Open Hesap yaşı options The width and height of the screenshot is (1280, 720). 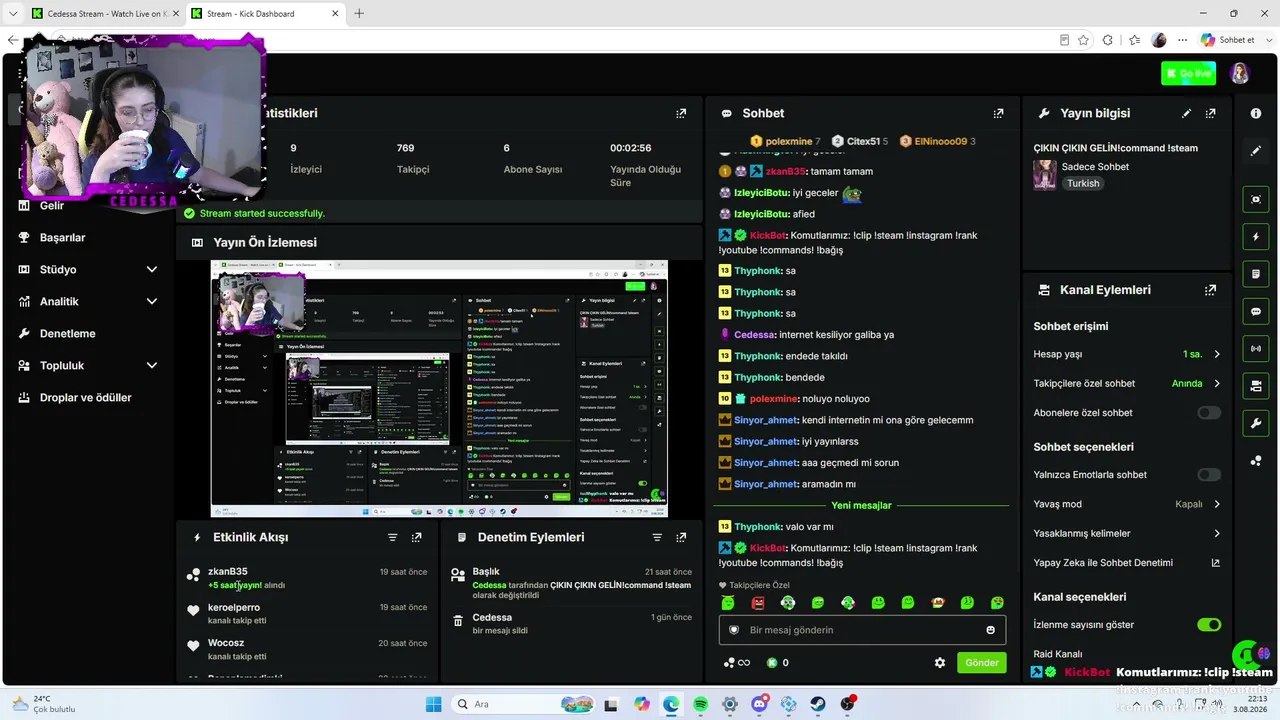pos(1127,354)
